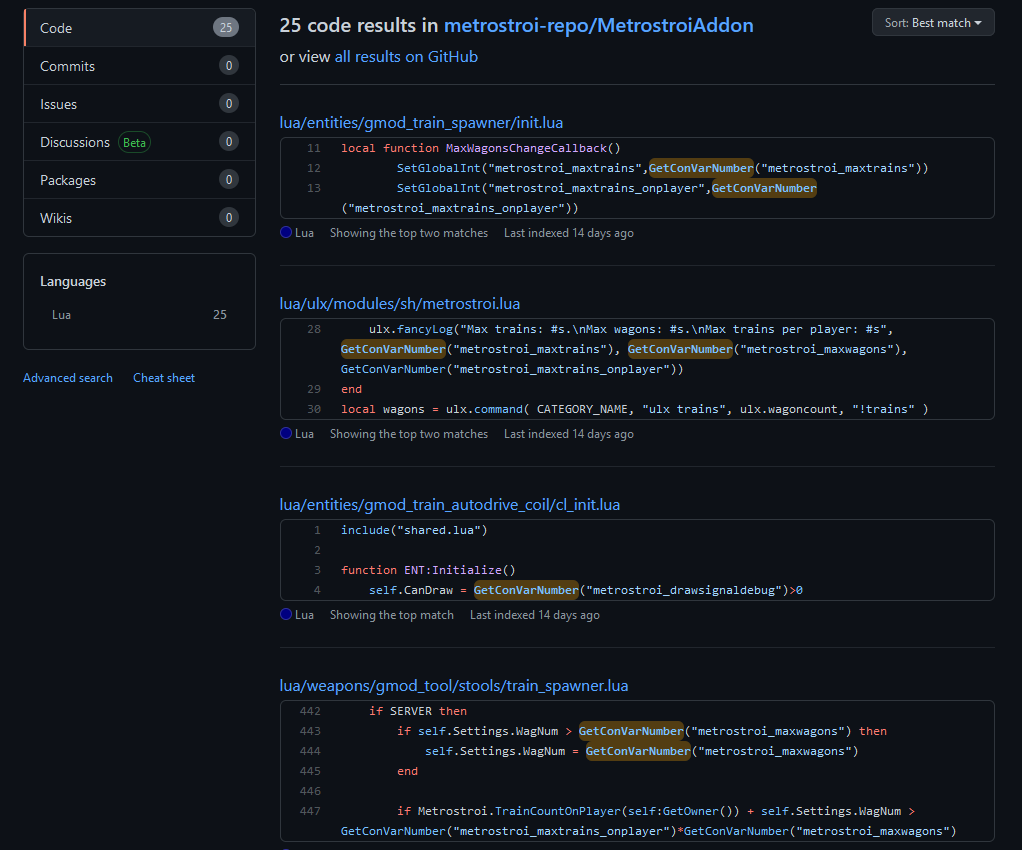Select the Issues section
Viewport: 1022px width, 850px height.
tap(58, 103)
